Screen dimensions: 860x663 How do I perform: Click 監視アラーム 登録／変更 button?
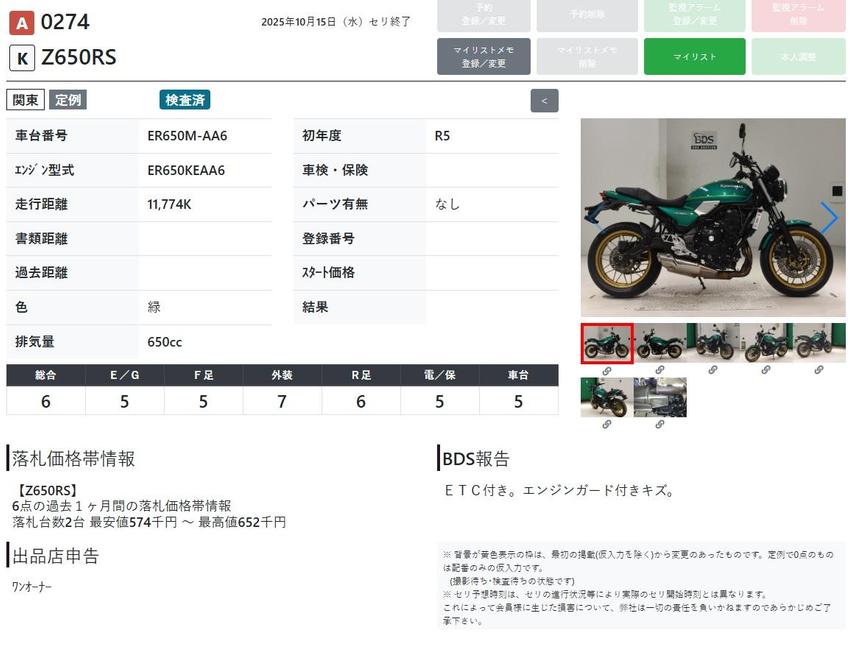coord(694,15)
